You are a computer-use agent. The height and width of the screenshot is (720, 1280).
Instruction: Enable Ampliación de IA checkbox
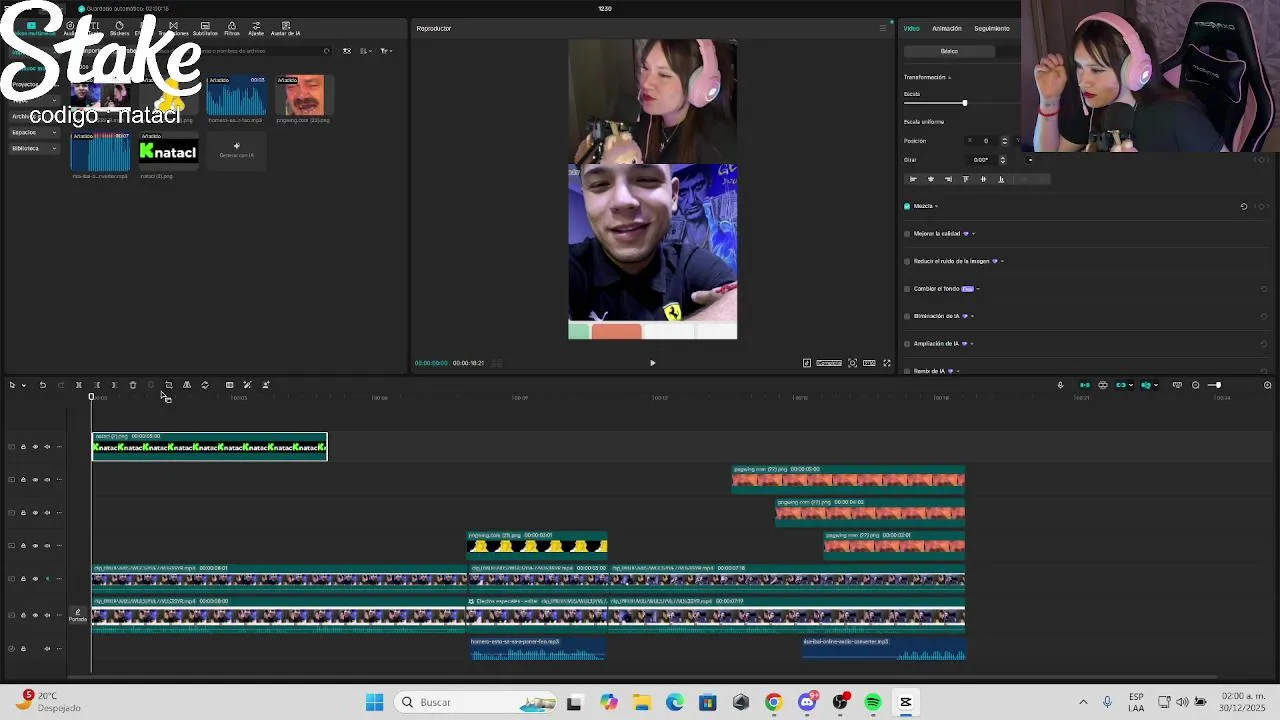[907, 344]
